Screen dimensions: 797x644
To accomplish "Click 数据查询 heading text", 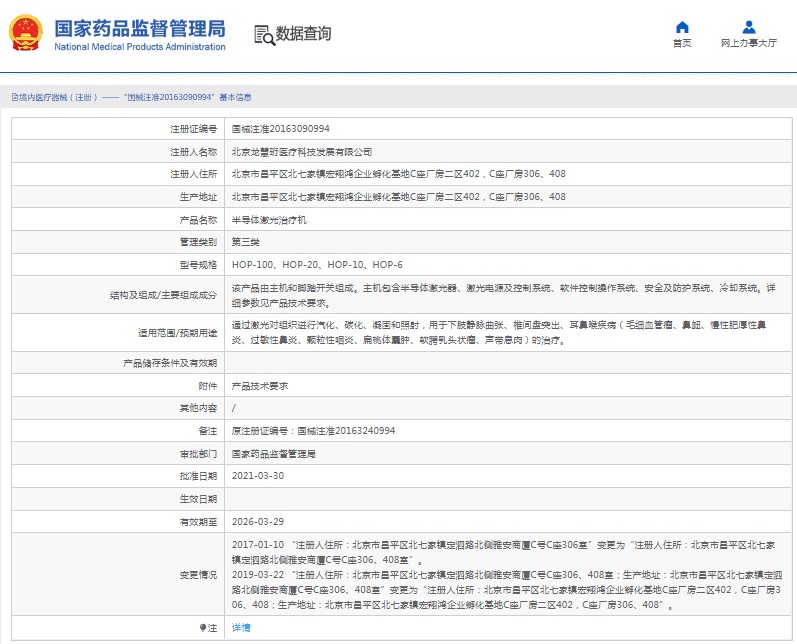I will [303, 34].
